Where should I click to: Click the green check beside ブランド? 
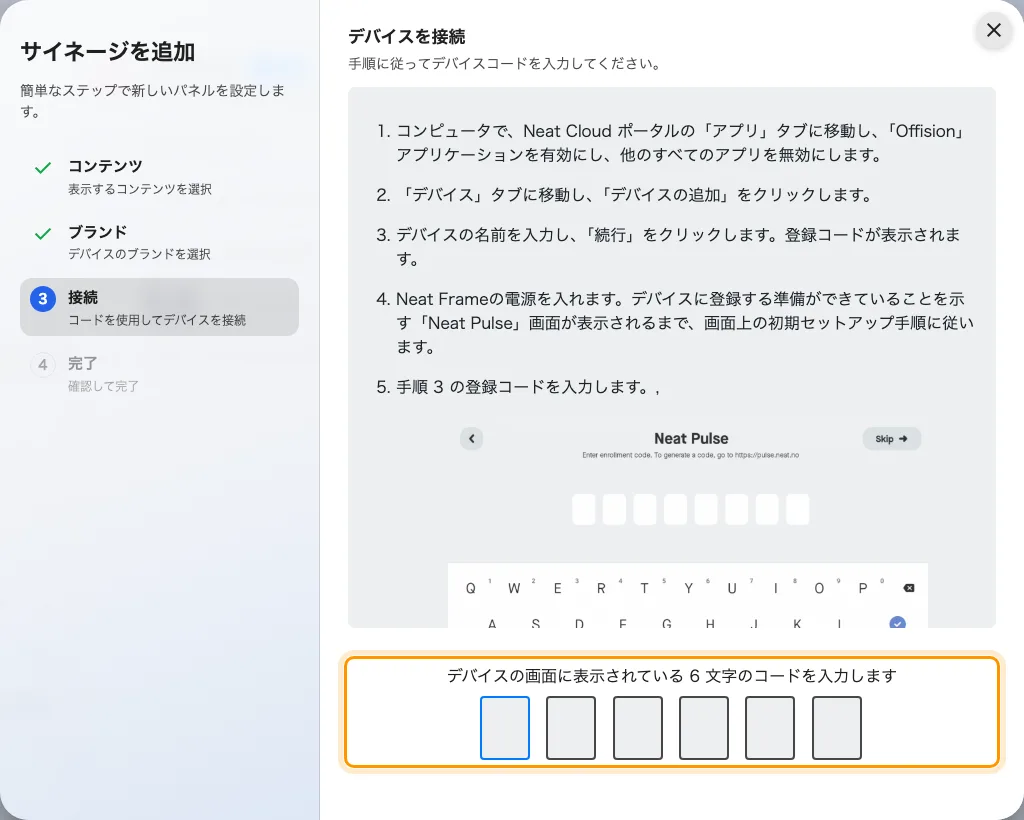click(x=43, y=234)
